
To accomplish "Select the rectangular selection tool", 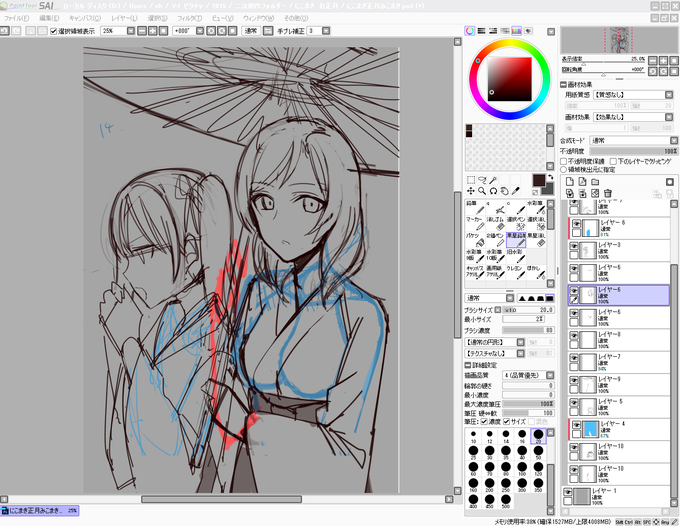I will (471, 180).
